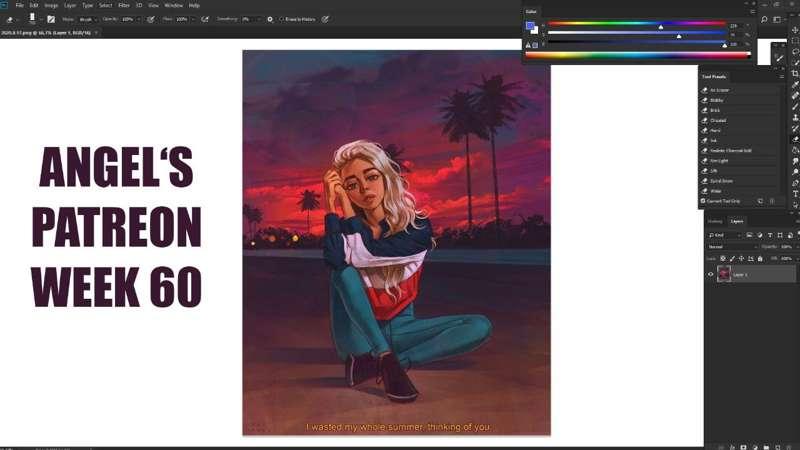Select the Crop tool
This screenshot has width=800, height=450.
tap(795, 74)
